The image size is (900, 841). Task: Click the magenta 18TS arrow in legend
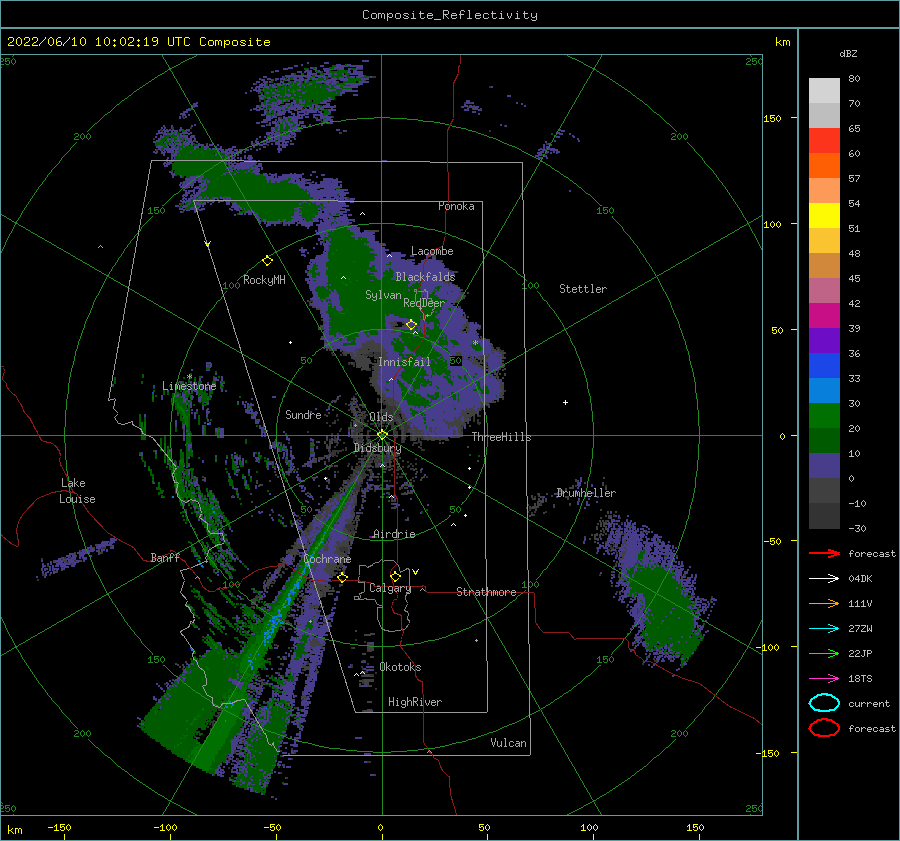[x=824, y=679]
